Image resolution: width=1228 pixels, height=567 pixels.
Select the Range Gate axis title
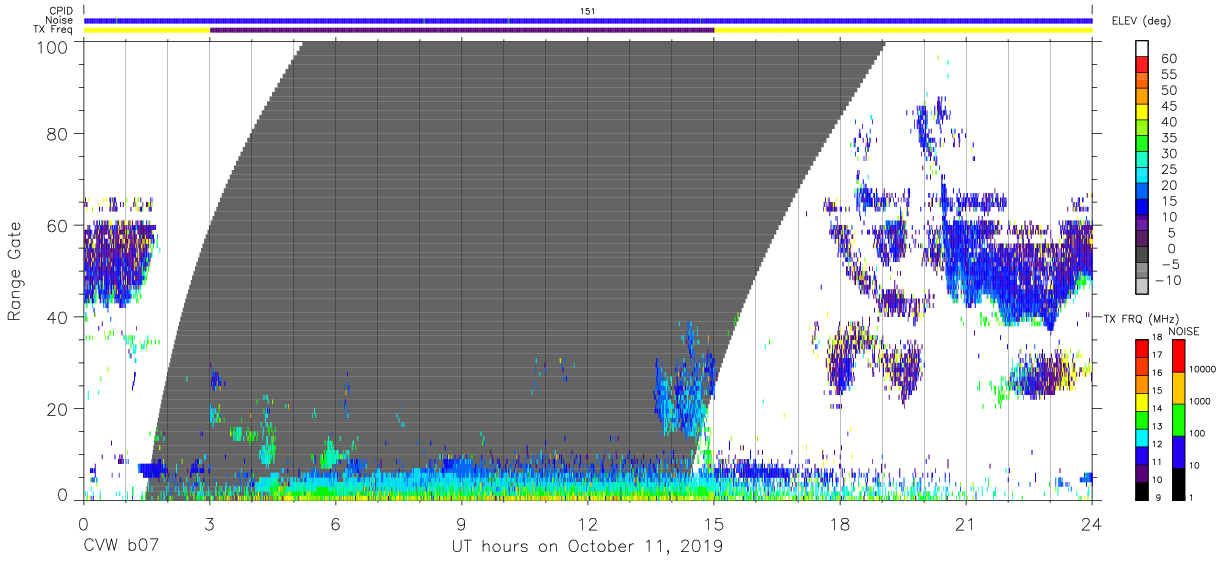[x=15, y=271]
